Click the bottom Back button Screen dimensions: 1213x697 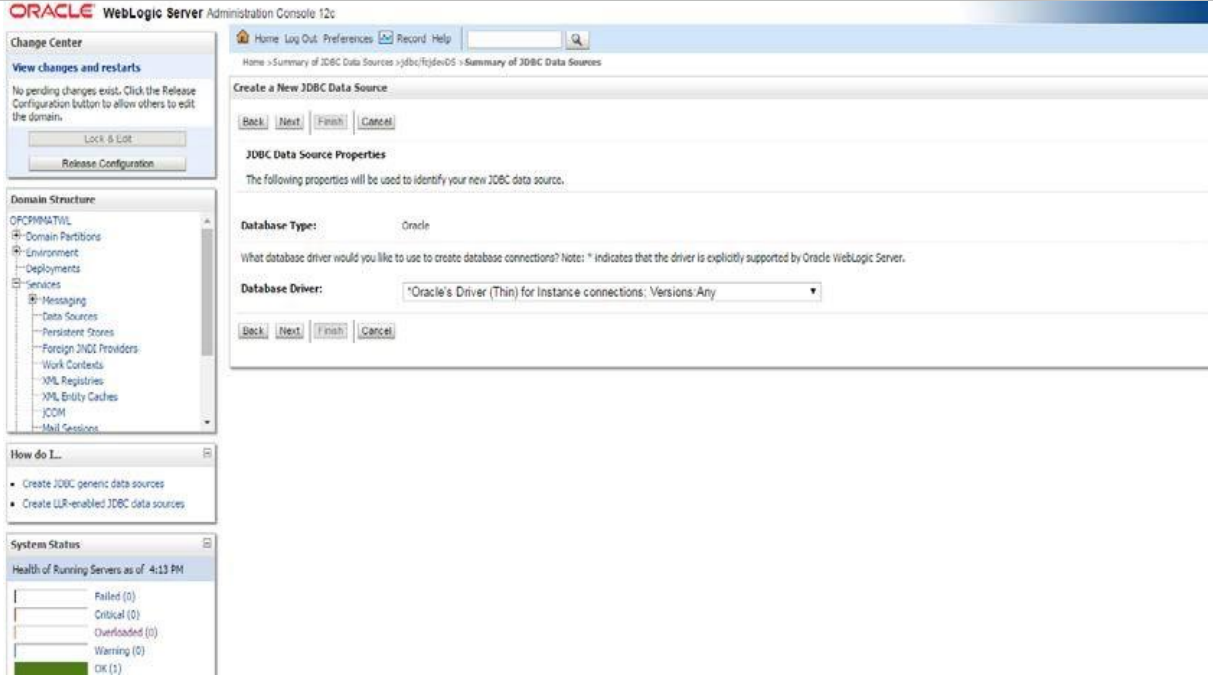click(253, 331)
